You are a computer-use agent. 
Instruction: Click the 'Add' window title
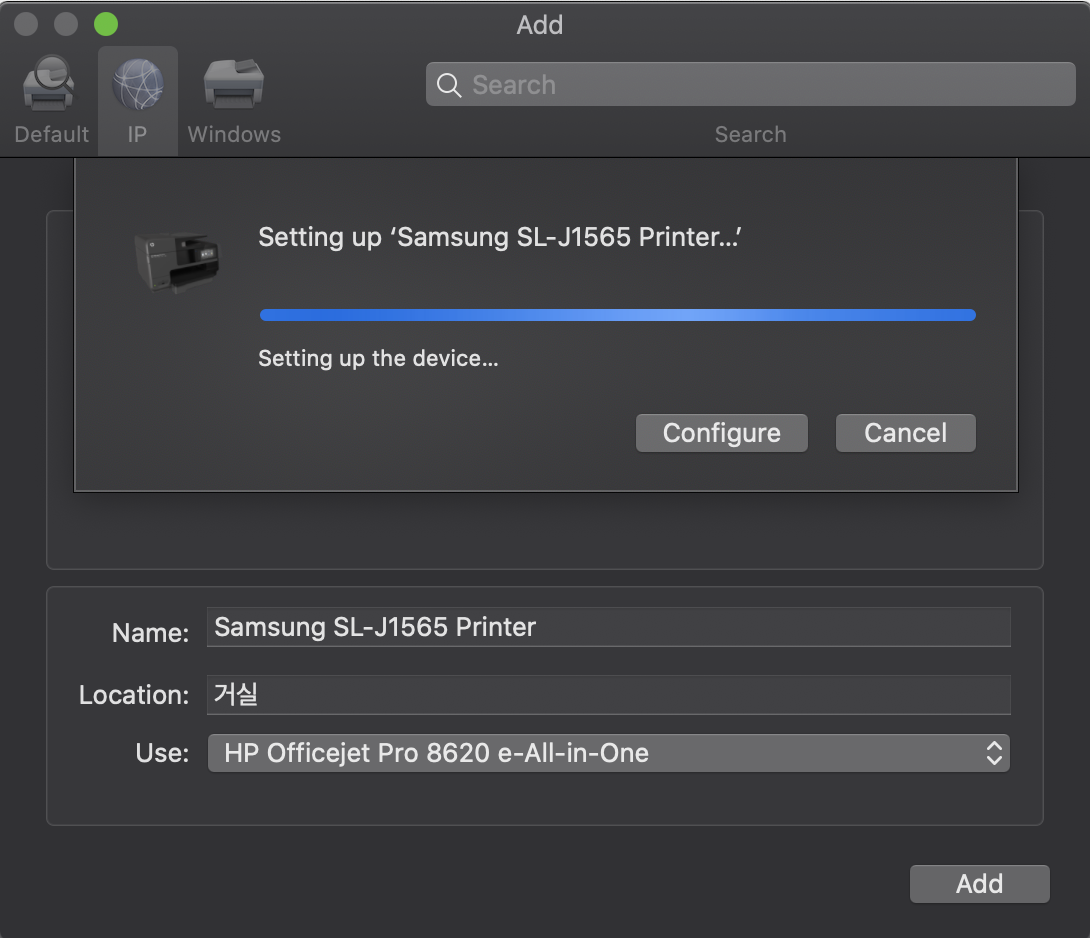[x=539, y=25]
